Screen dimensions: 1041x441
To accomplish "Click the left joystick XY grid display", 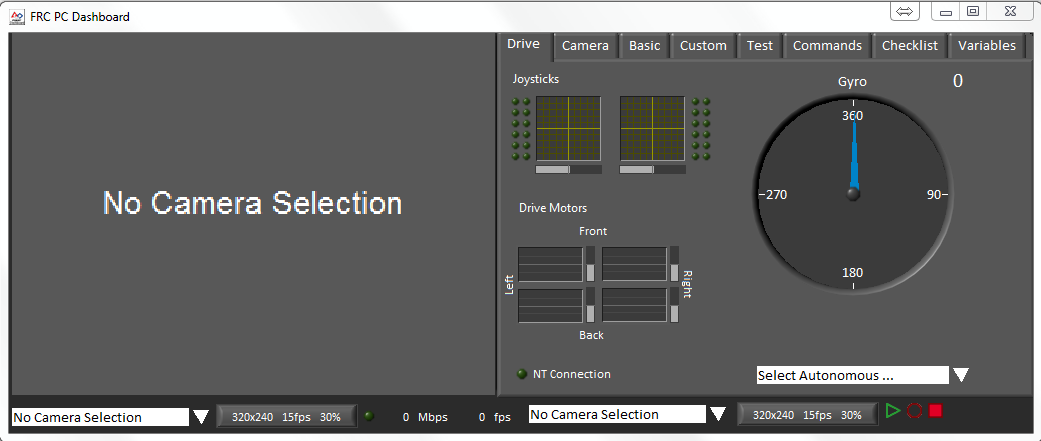I will [x=568, y=128].
